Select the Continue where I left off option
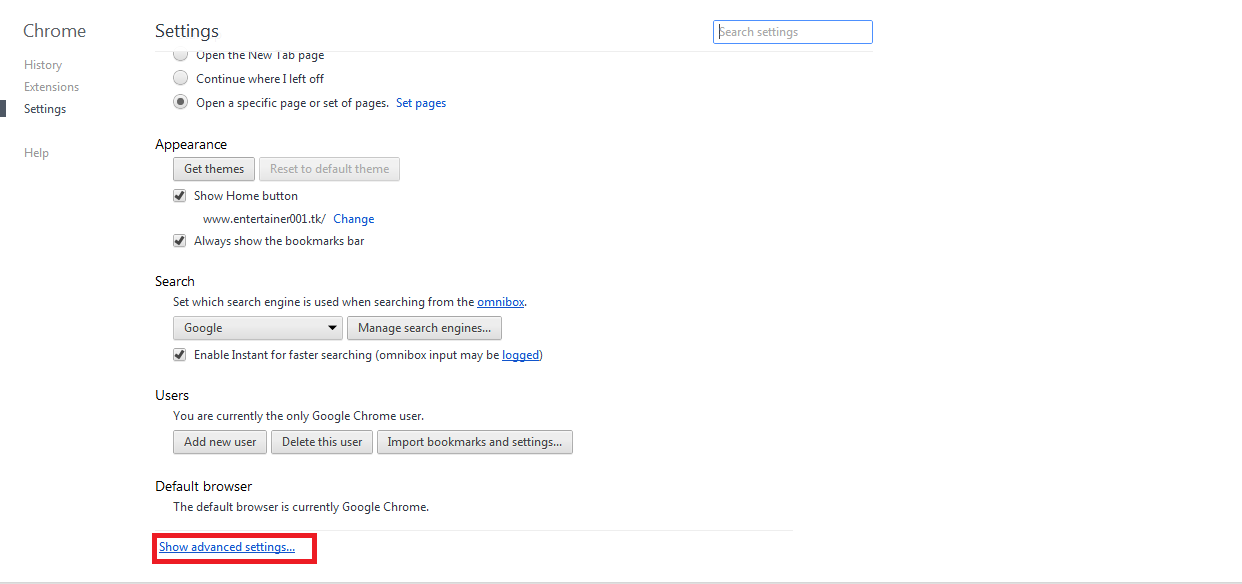 [180, 78]
